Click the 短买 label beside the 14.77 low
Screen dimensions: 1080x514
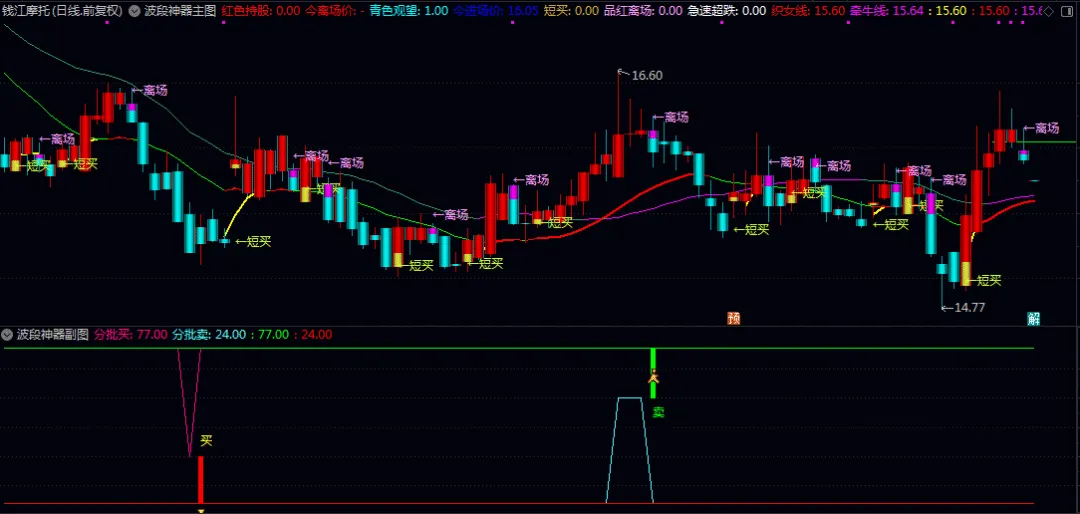(x=990, y=280)
